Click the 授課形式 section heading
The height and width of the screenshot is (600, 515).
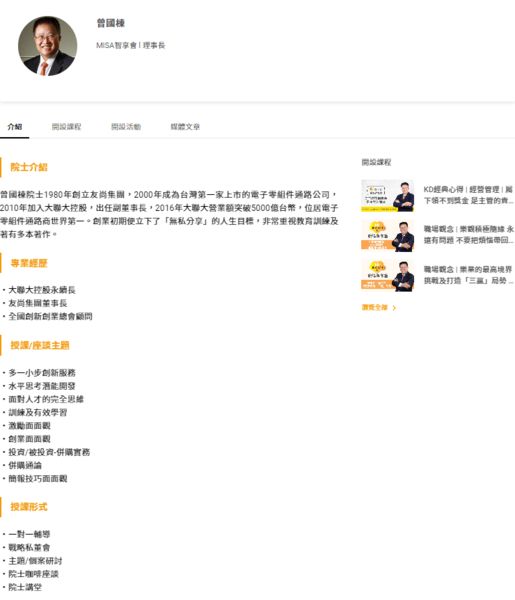(29, 507)
